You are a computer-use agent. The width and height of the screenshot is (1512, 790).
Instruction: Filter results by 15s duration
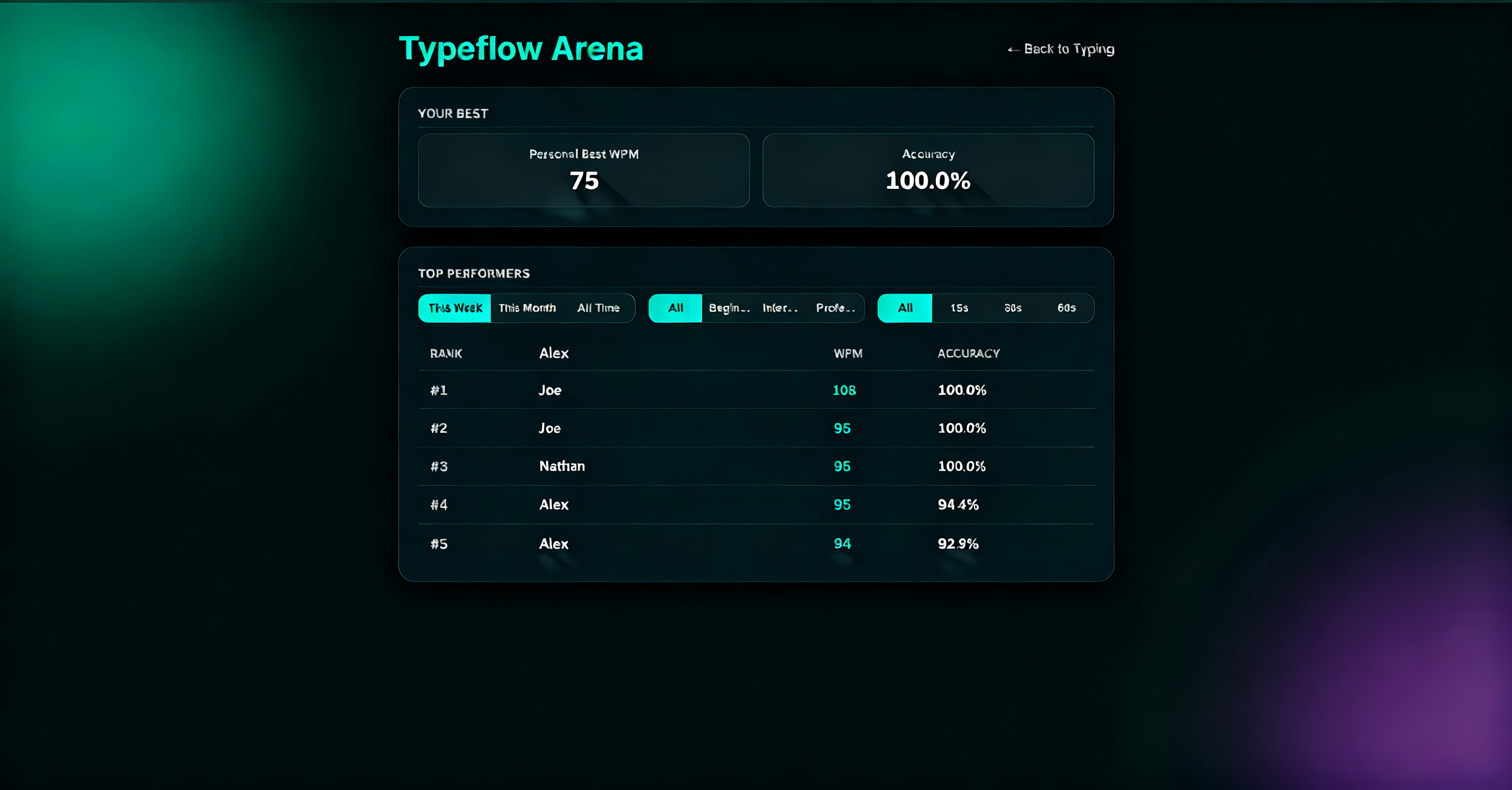coord(959,308)
